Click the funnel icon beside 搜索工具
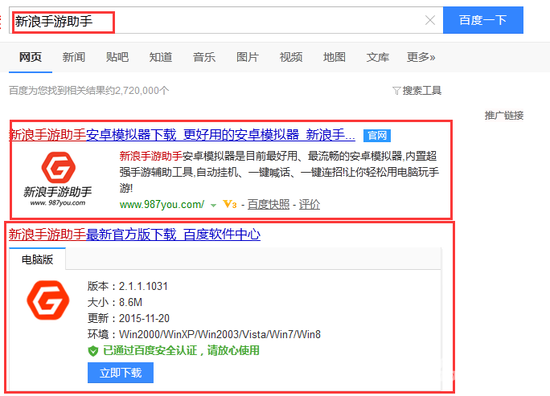 [396, 91]
